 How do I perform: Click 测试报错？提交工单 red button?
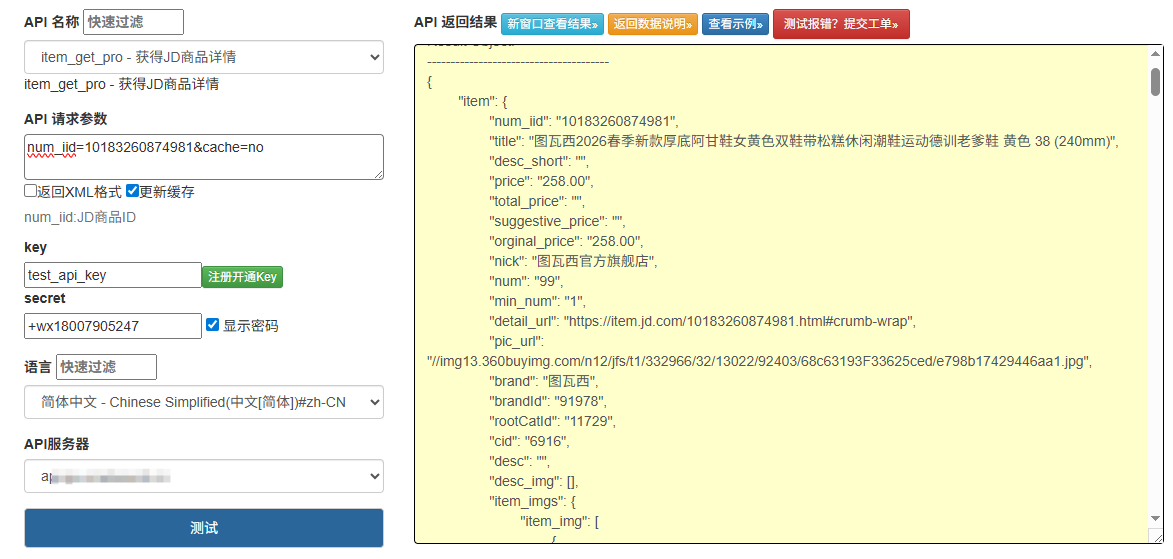tap(841, 24)
